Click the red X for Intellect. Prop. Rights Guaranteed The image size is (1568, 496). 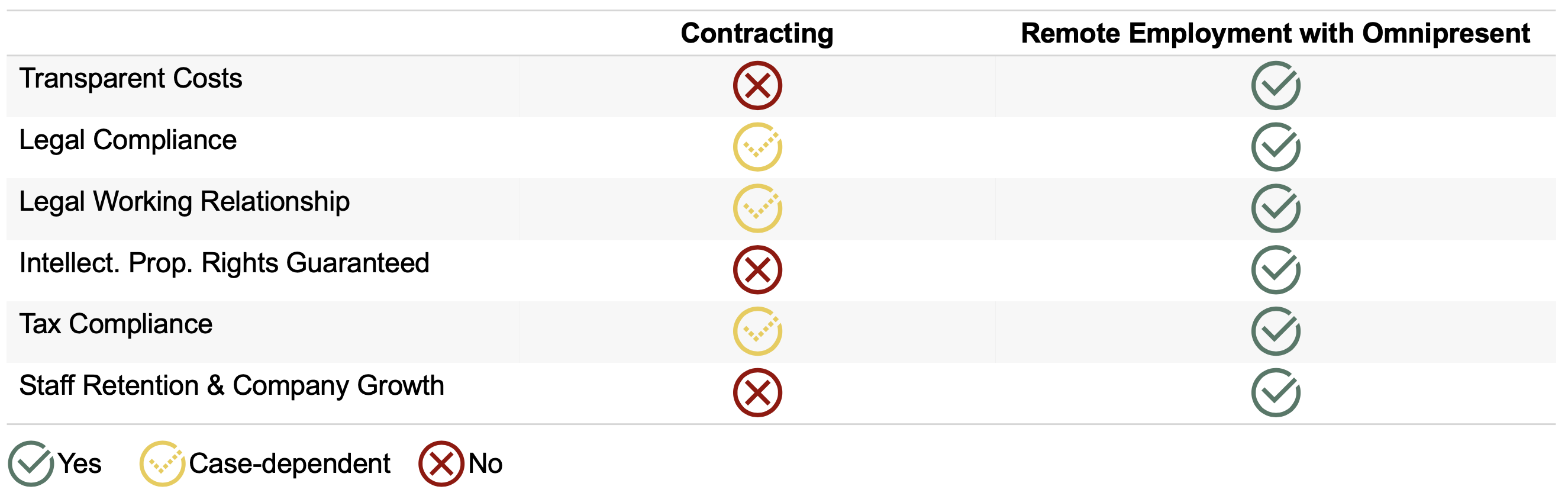[x=757, y=270]
